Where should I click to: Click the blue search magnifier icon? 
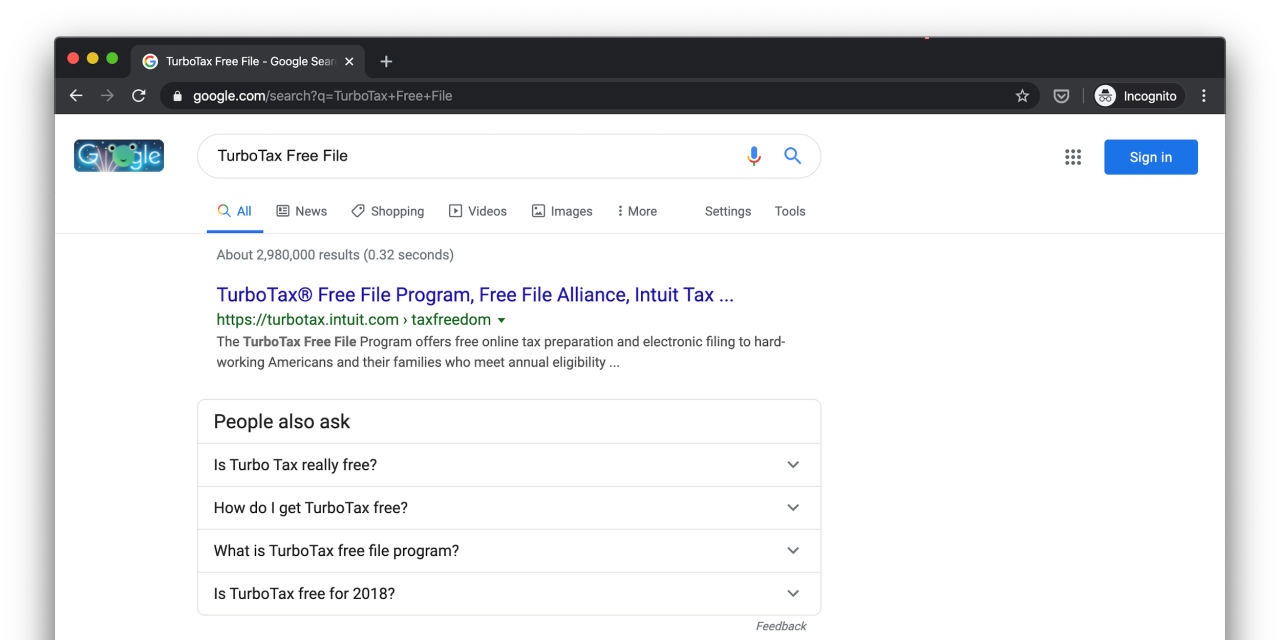pos(792,156)
